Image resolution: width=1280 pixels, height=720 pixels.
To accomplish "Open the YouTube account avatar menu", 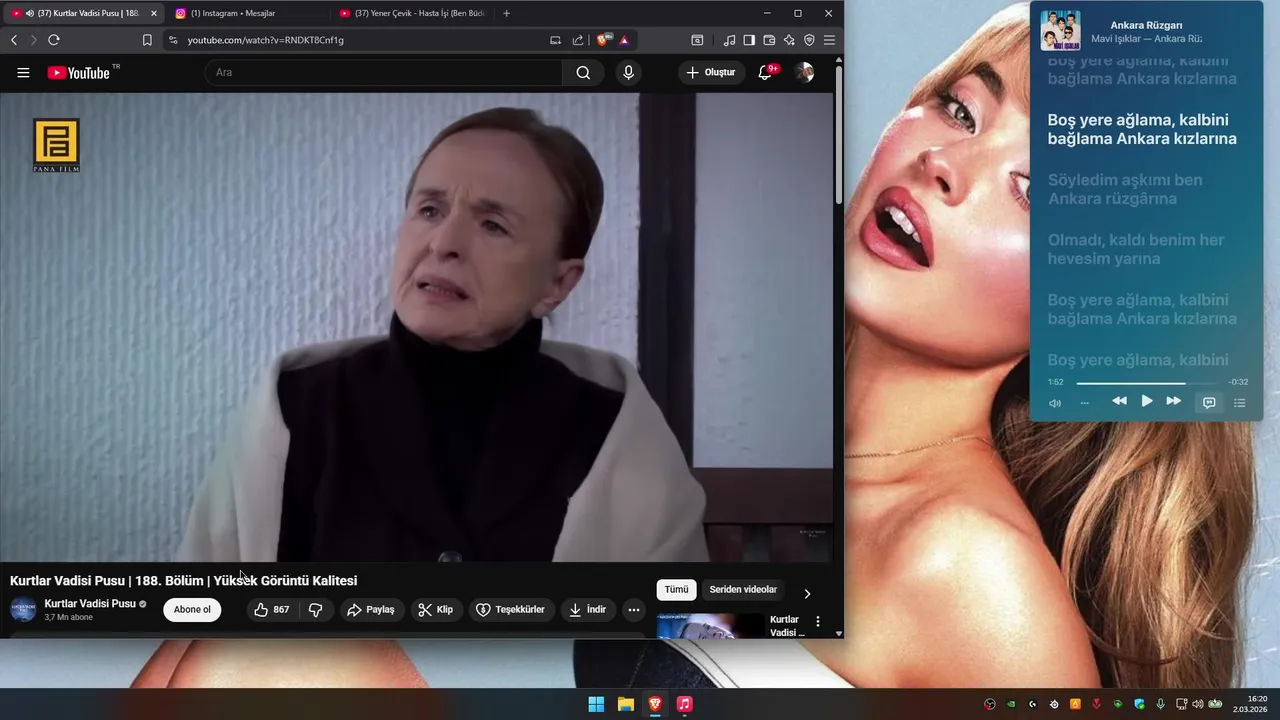I will [x=804, y=72].
